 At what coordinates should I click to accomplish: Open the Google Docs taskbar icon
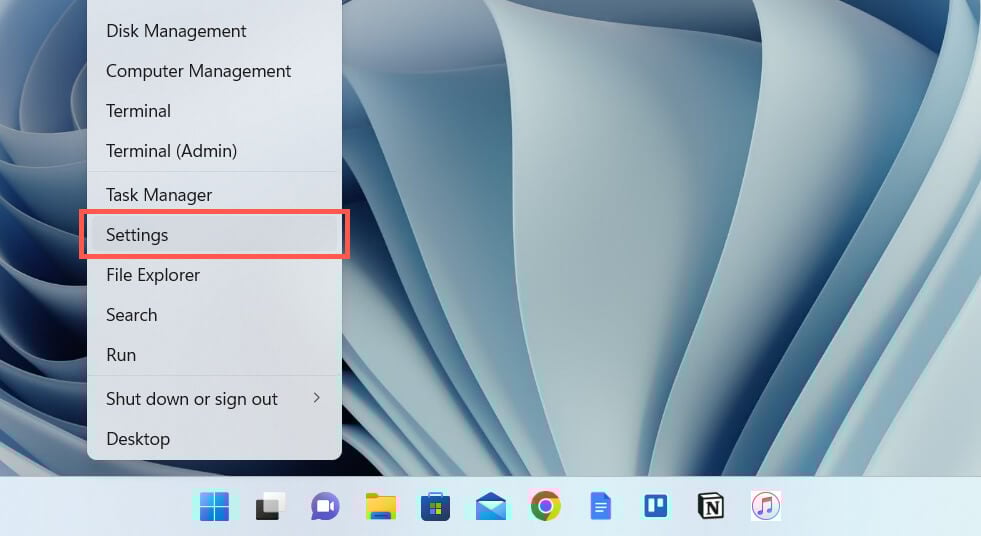coord(601,506)
